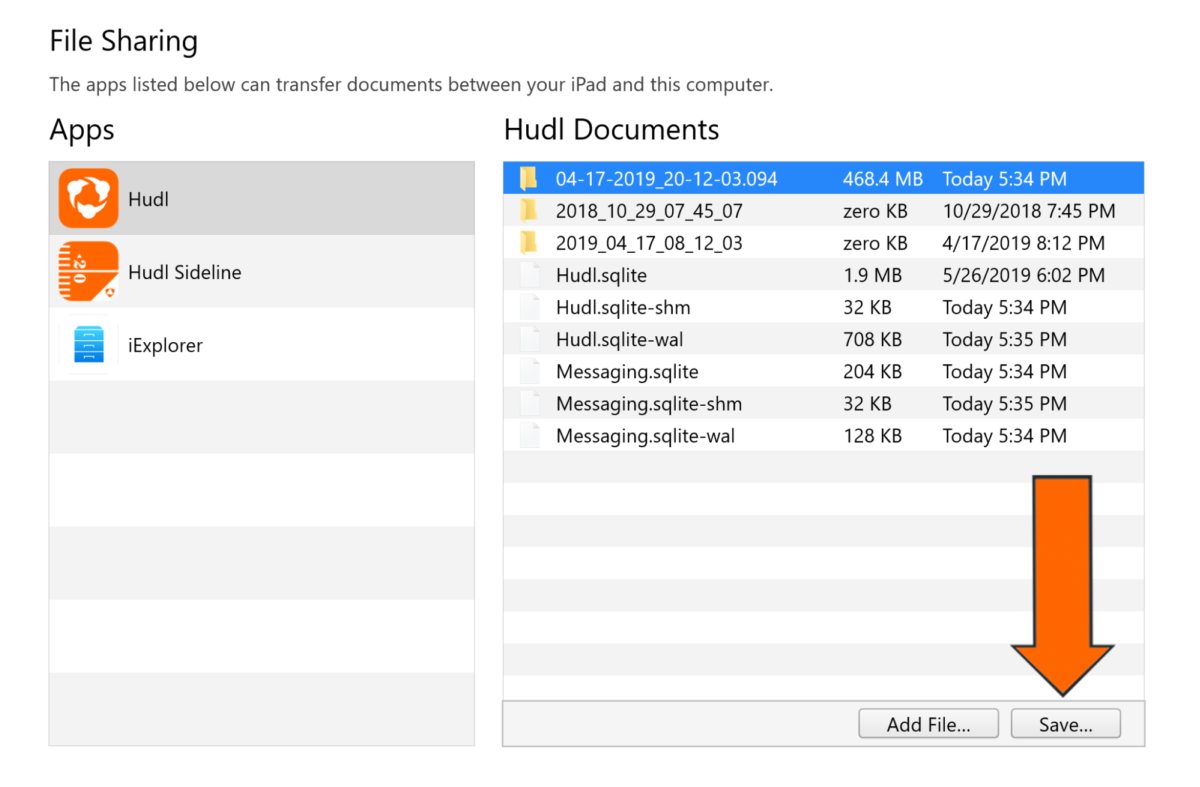Select Messaging.sqlite-shm in the documents list
Viewport: 1200px width, 787px height.
click(648, 404)
